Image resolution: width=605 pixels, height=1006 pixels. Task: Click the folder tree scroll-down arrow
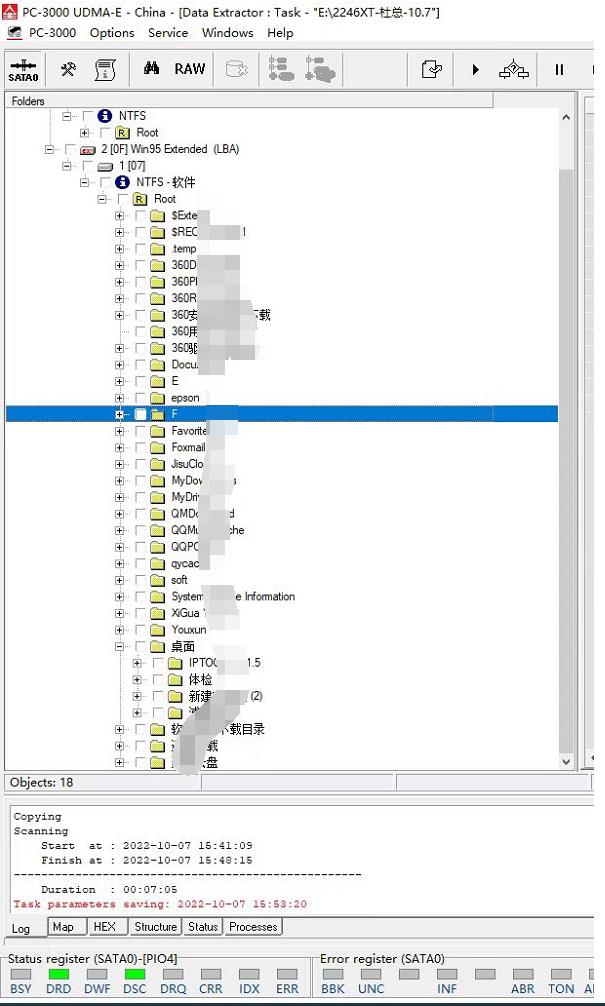tap(566, 762)
